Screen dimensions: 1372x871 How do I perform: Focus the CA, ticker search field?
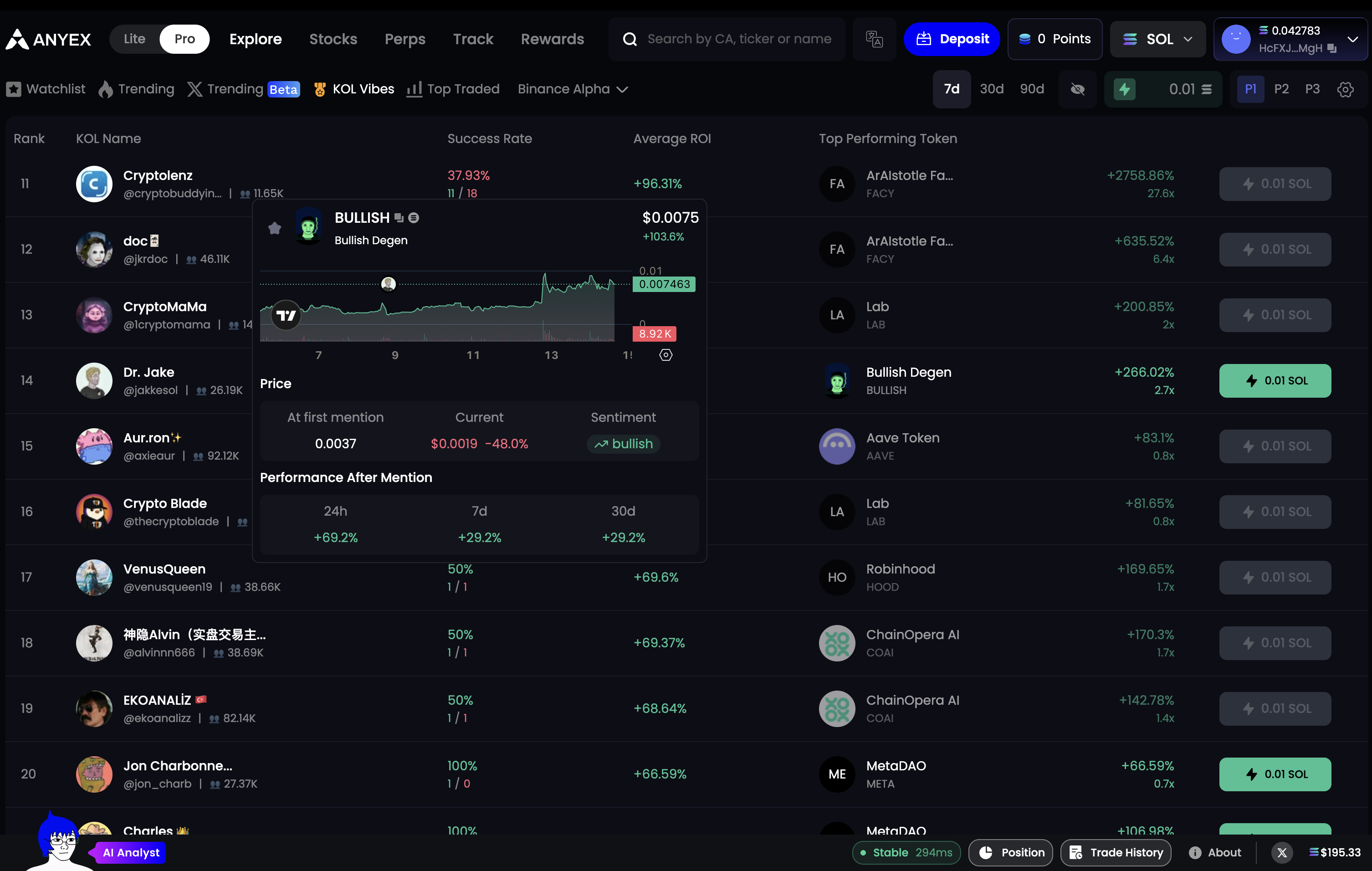tap(738, 39)
